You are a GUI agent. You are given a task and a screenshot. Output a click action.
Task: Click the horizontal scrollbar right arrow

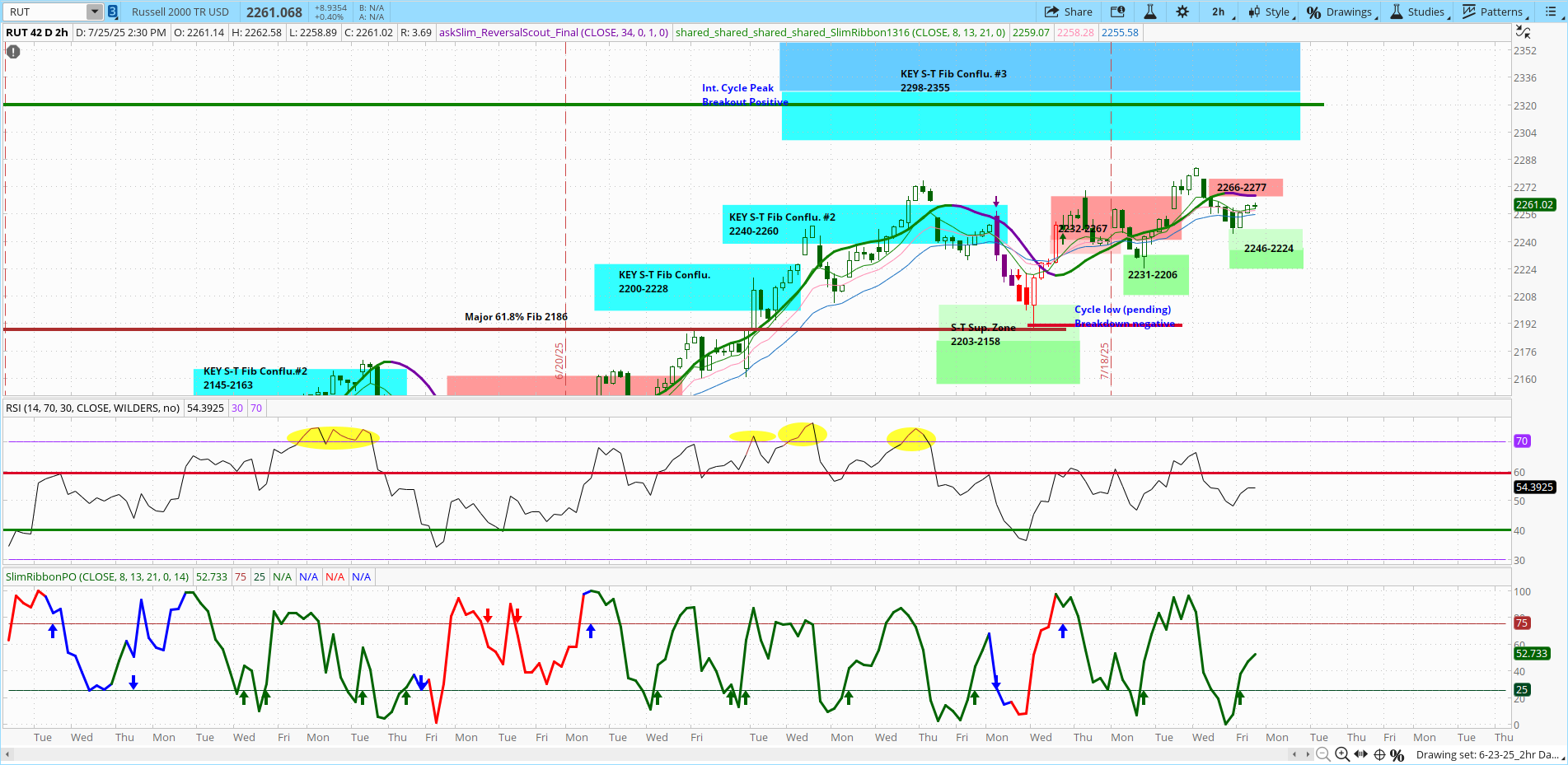(x=1308, y=754)
